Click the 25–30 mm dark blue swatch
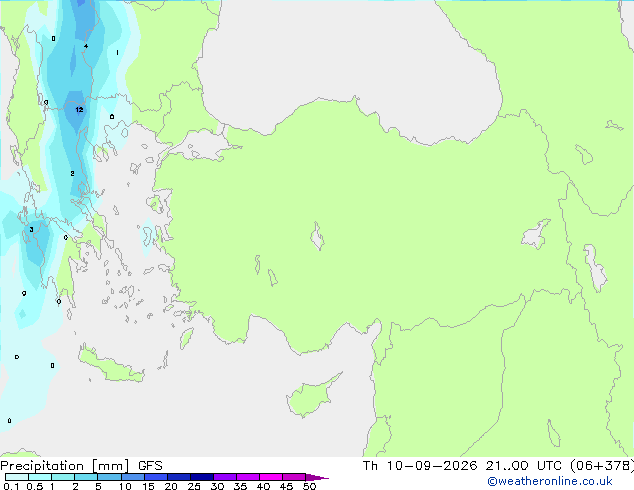This screenshot has height=490, width=634. pos(201,477)
